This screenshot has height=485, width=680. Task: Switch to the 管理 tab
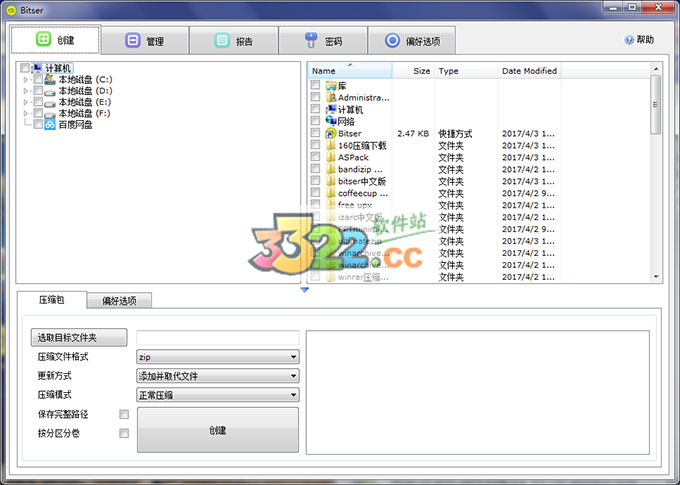(x=145, y=40)
